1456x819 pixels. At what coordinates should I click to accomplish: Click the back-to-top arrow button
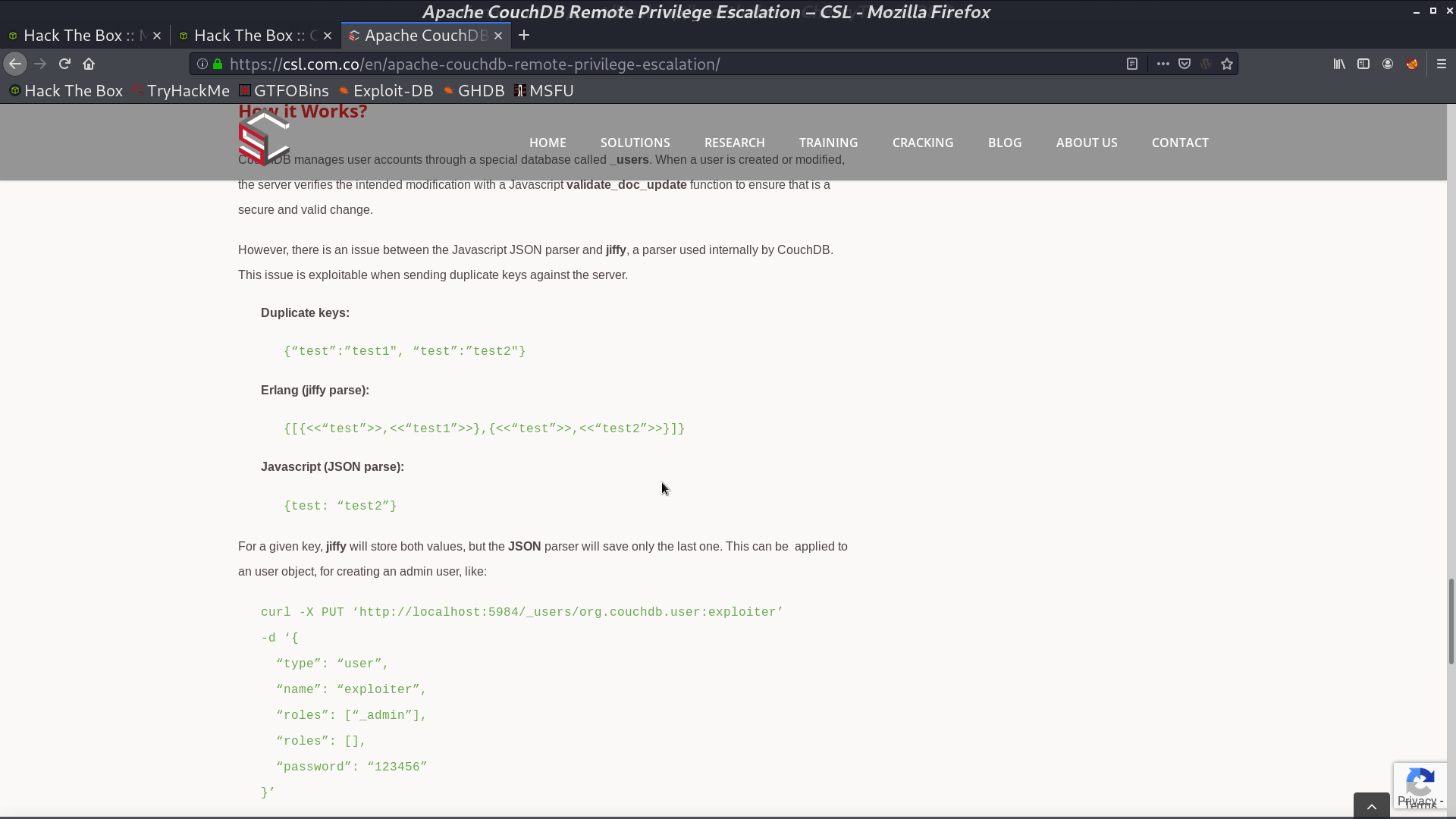[1372, 806]
